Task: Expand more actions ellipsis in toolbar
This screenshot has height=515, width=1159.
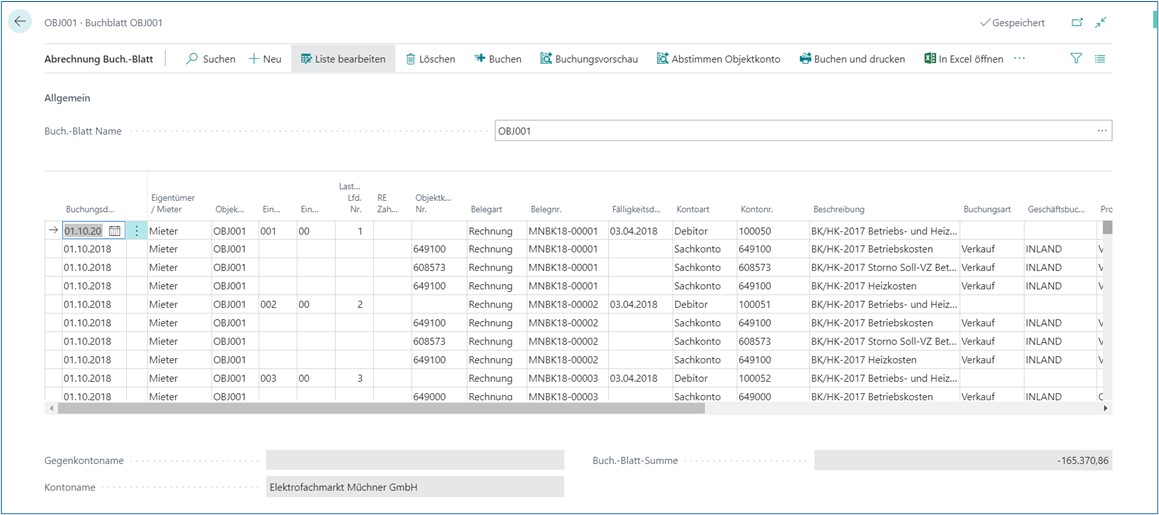Action: 1019,59
